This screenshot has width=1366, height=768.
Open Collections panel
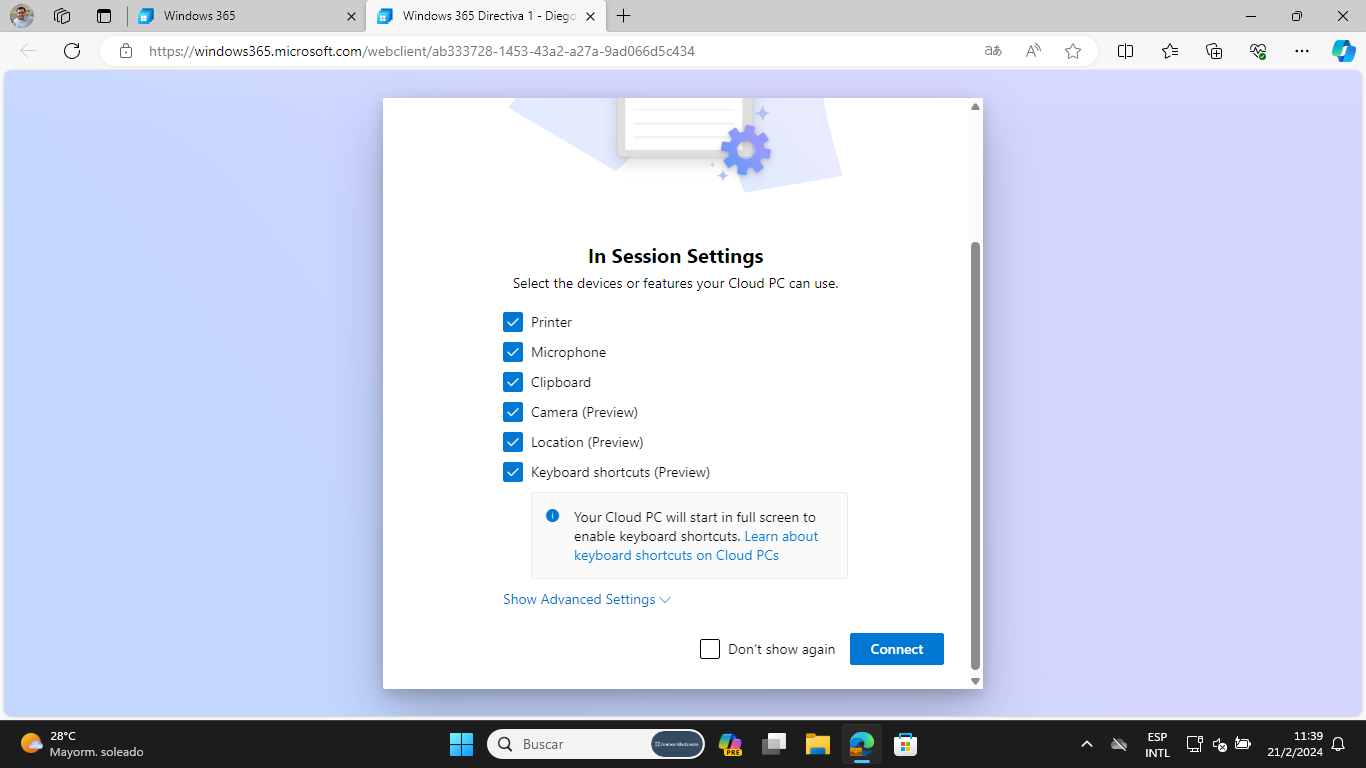1214,51
